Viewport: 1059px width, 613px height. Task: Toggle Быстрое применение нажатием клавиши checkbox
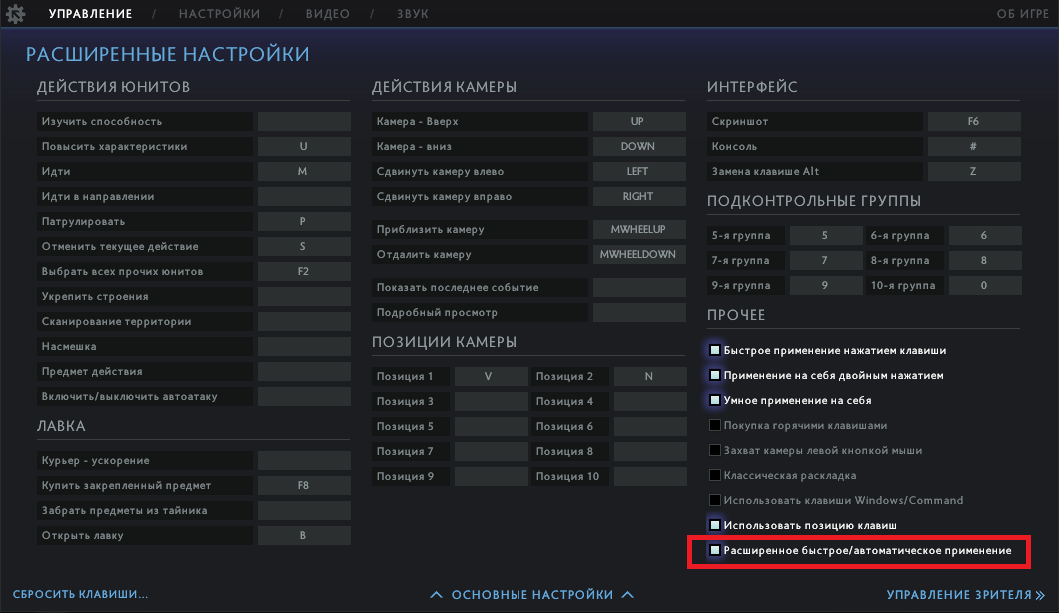coord(715,351)
